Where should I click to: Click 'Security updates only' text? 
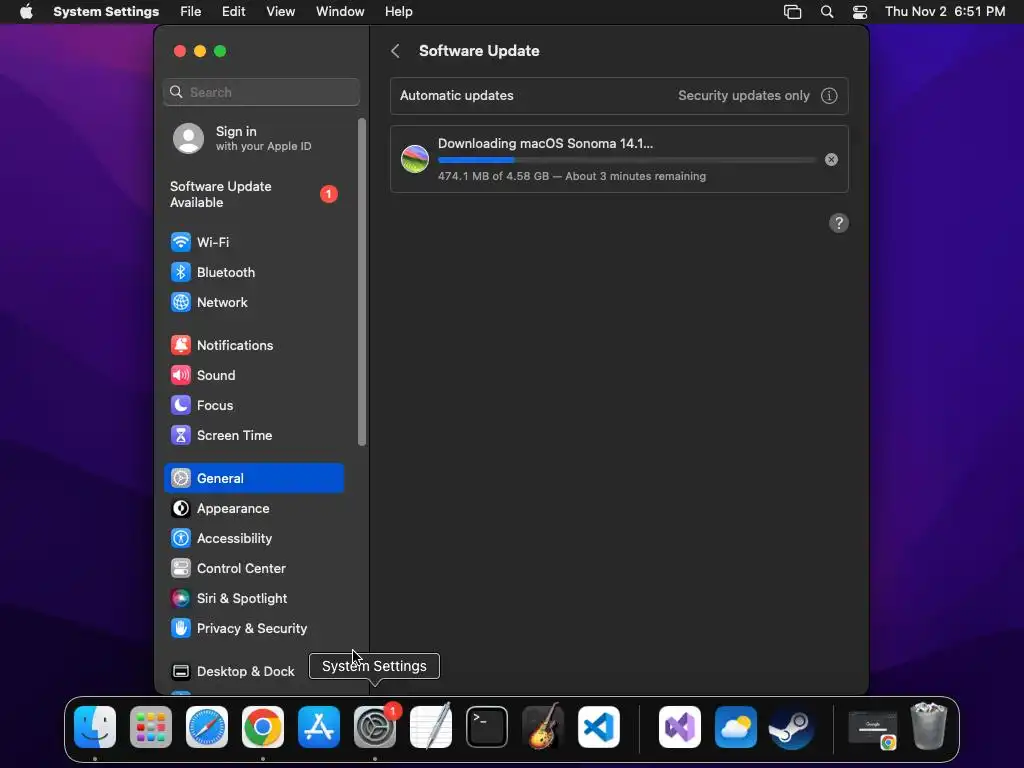pos(744,95)
